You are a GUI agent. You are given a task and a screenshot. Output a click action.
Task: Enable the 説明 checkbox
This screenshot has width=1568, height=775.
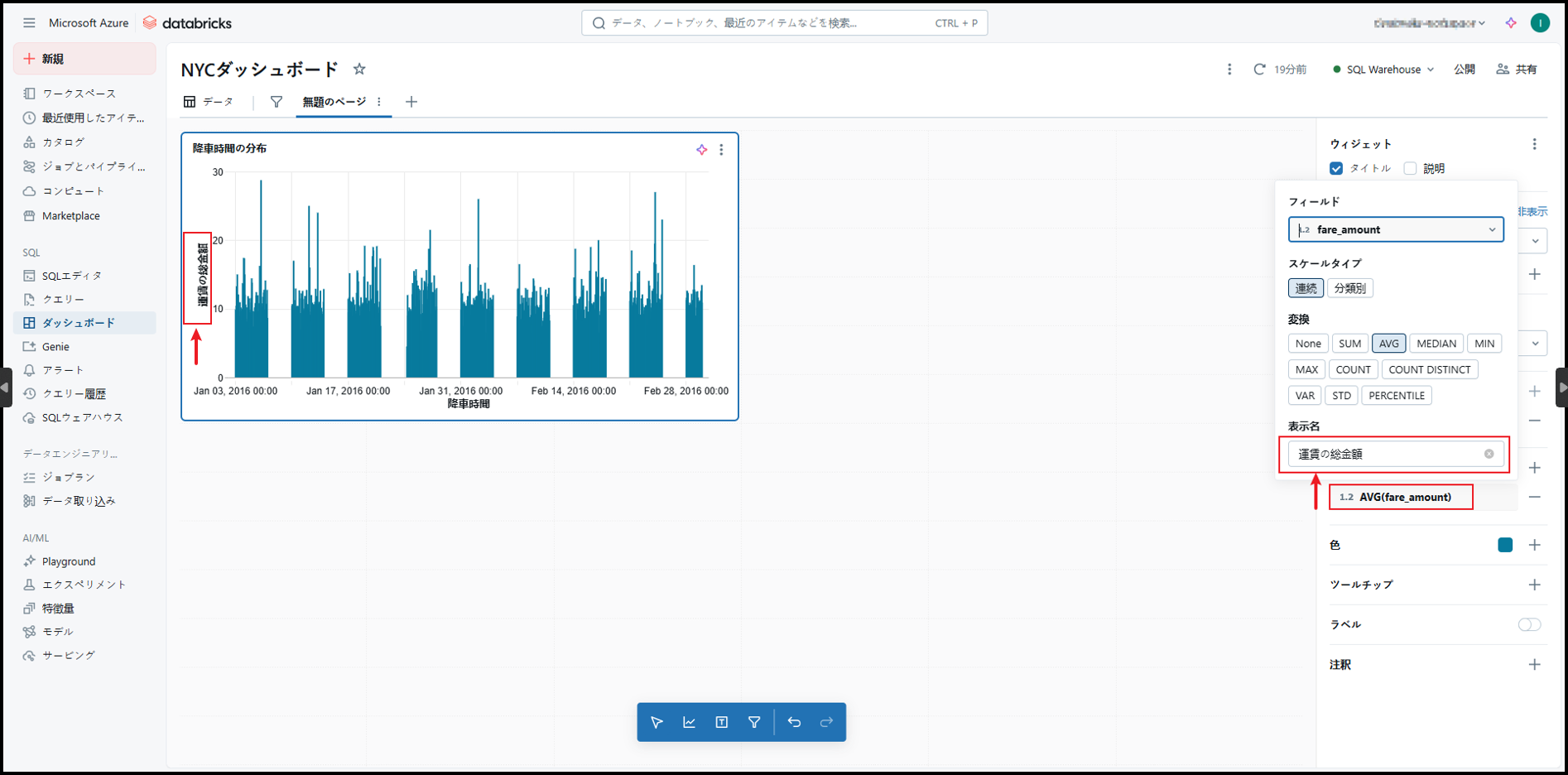tap(1410, 168)
